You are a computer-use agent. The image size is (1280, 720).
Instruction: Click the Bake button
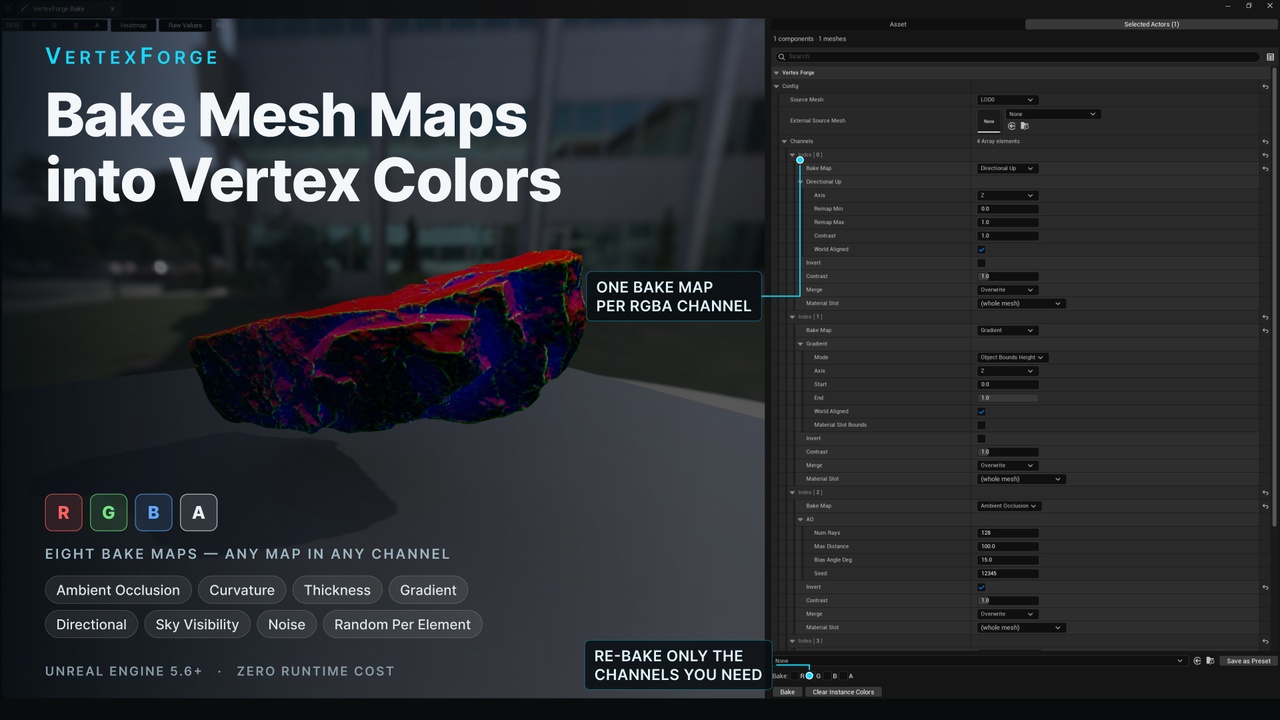[787, 692]
